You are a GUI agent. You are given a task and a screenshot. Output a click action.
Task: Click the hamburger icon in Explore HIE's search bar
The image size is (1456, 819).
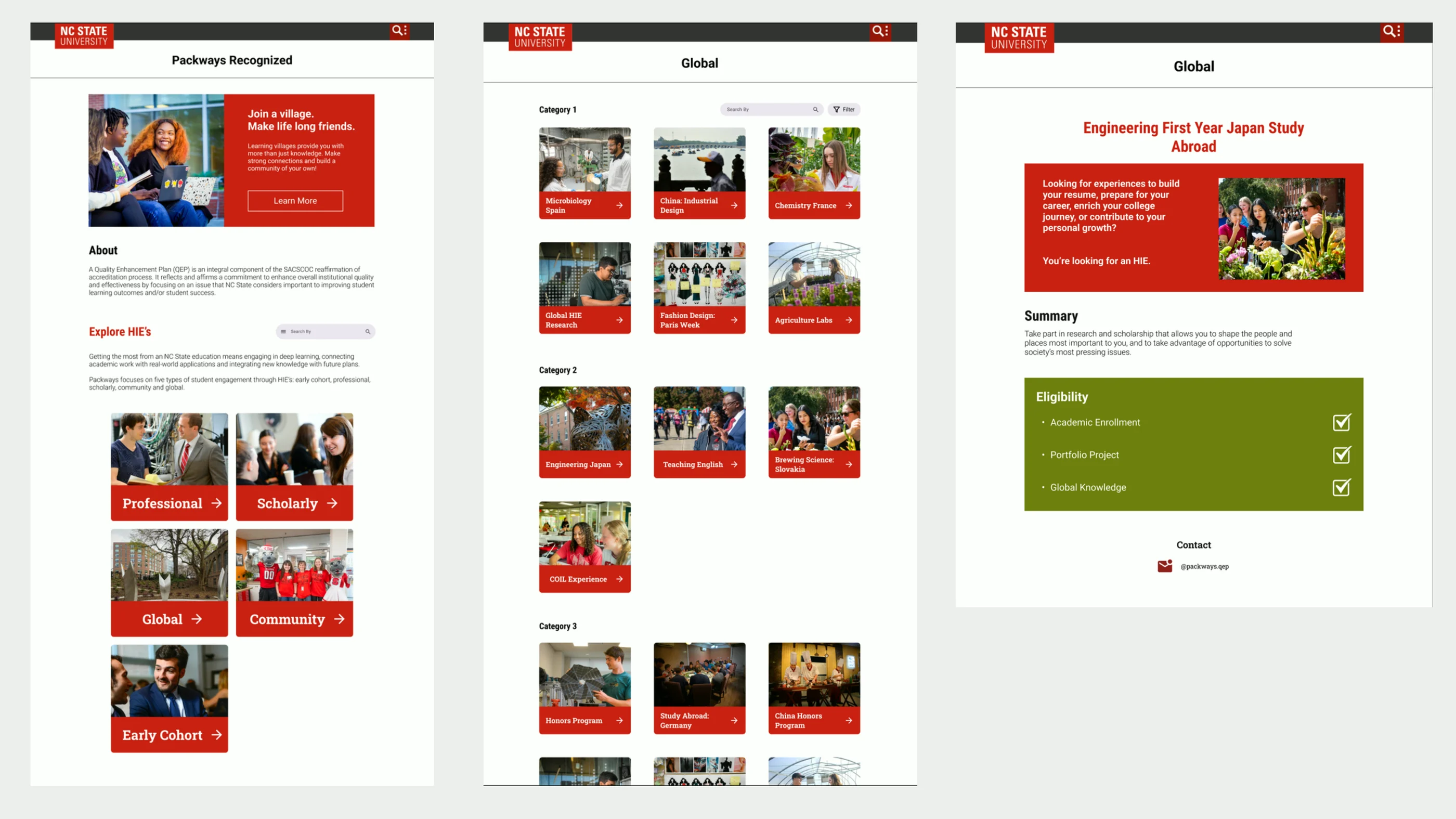pos(283,332)
